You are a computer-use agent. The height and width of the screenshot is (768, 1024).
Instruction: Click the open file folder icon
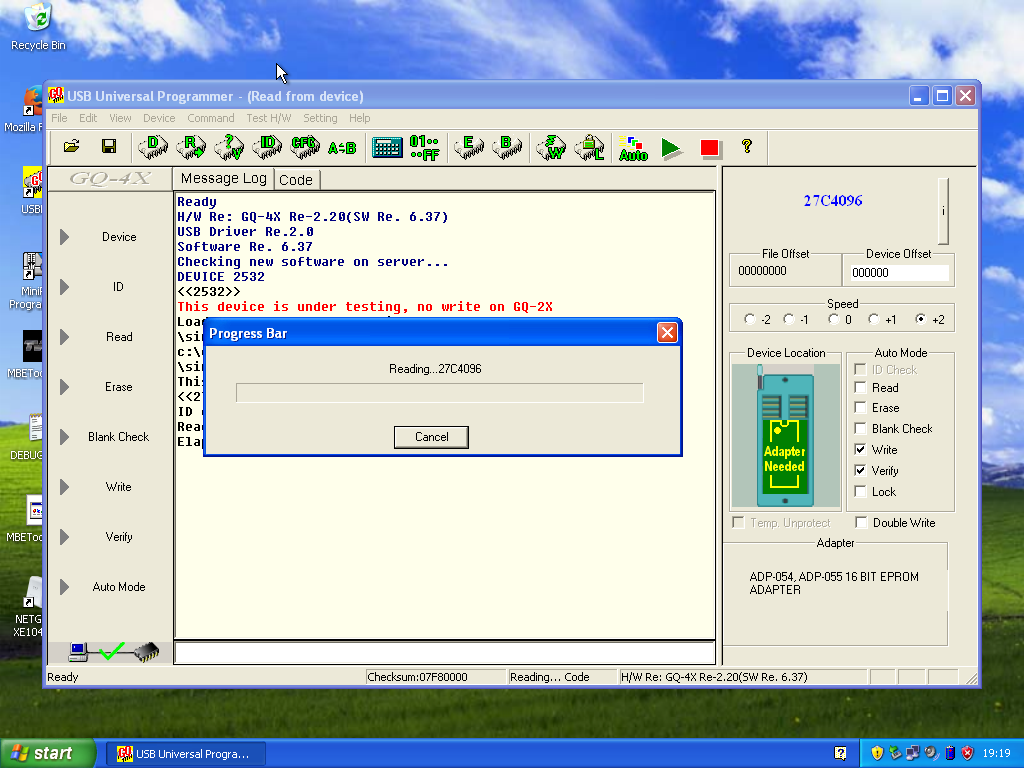(72, 147)
